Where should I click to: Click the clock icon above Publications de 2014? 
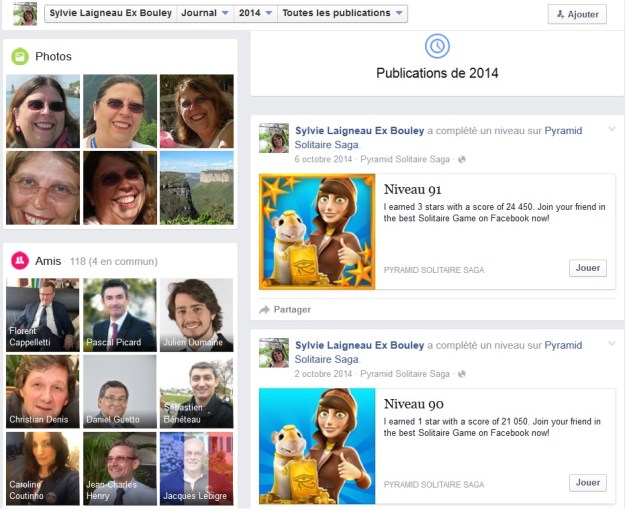point(437,46)
